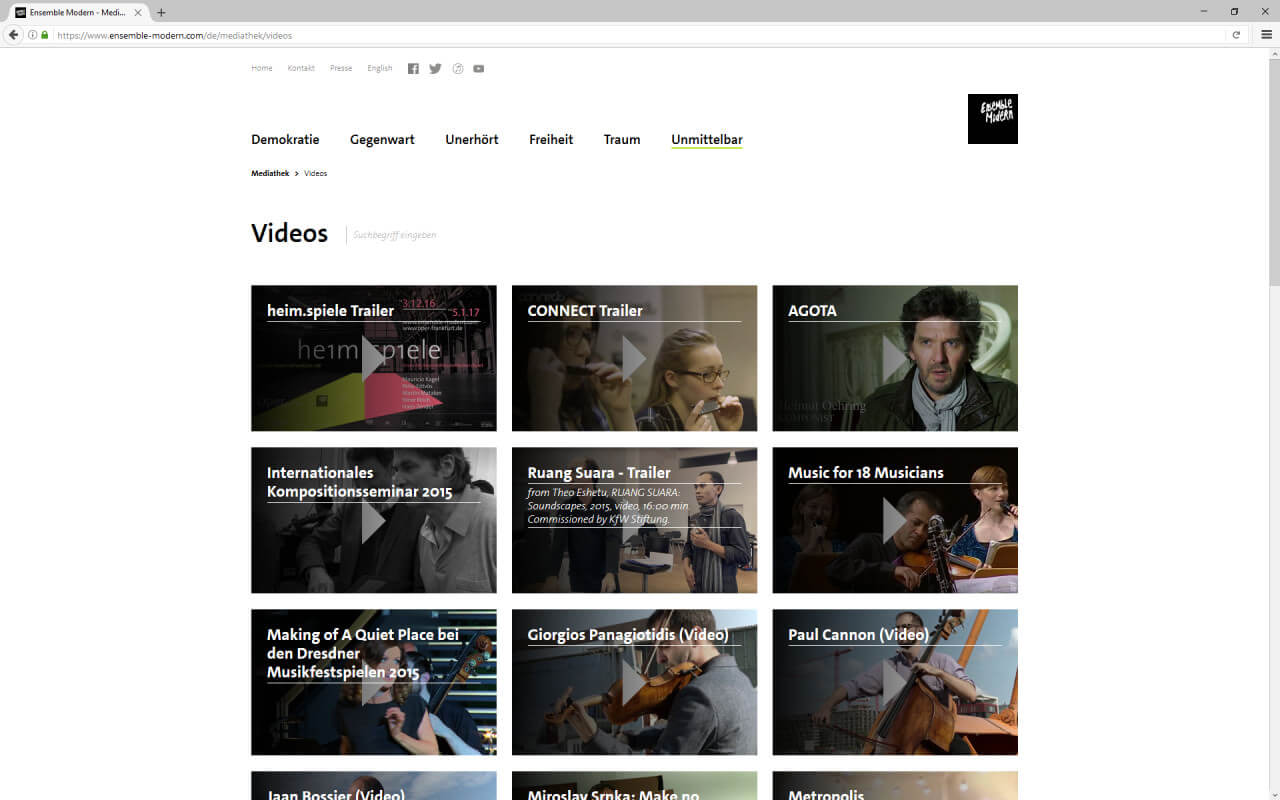Play the Giorgios Panagiotidis video

click(634, 682)
